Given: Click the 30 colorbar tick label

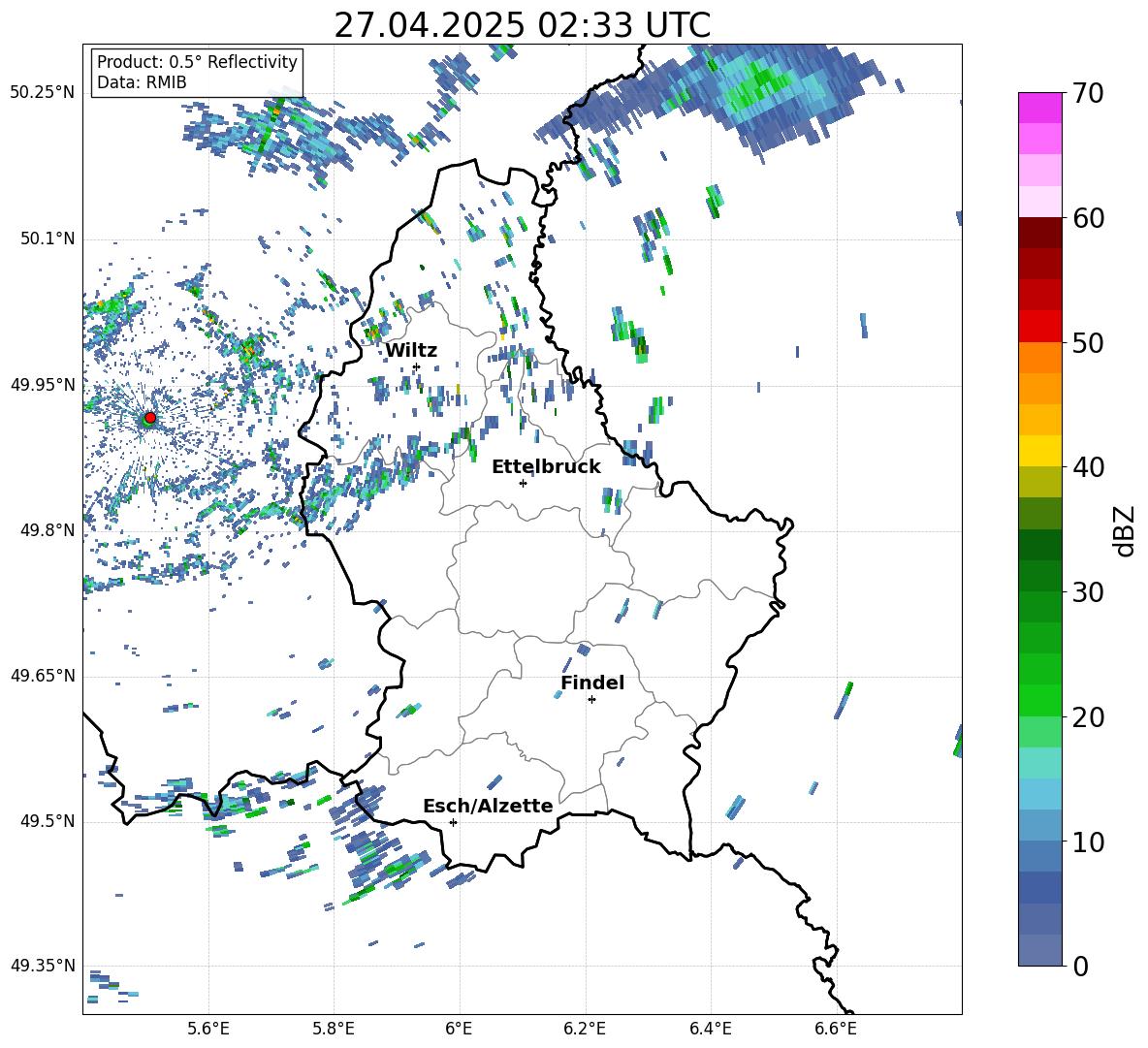Looking at the screenshot, I should [x=1088, y=592].
